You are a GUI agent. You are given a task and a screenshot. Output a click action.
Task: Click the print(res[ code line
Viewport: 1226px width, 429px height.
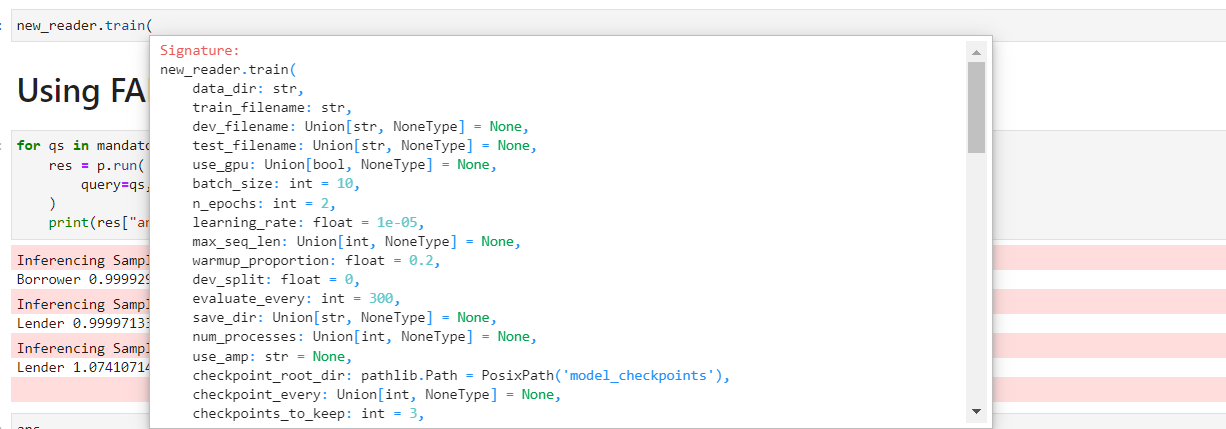tap(99, 222)
